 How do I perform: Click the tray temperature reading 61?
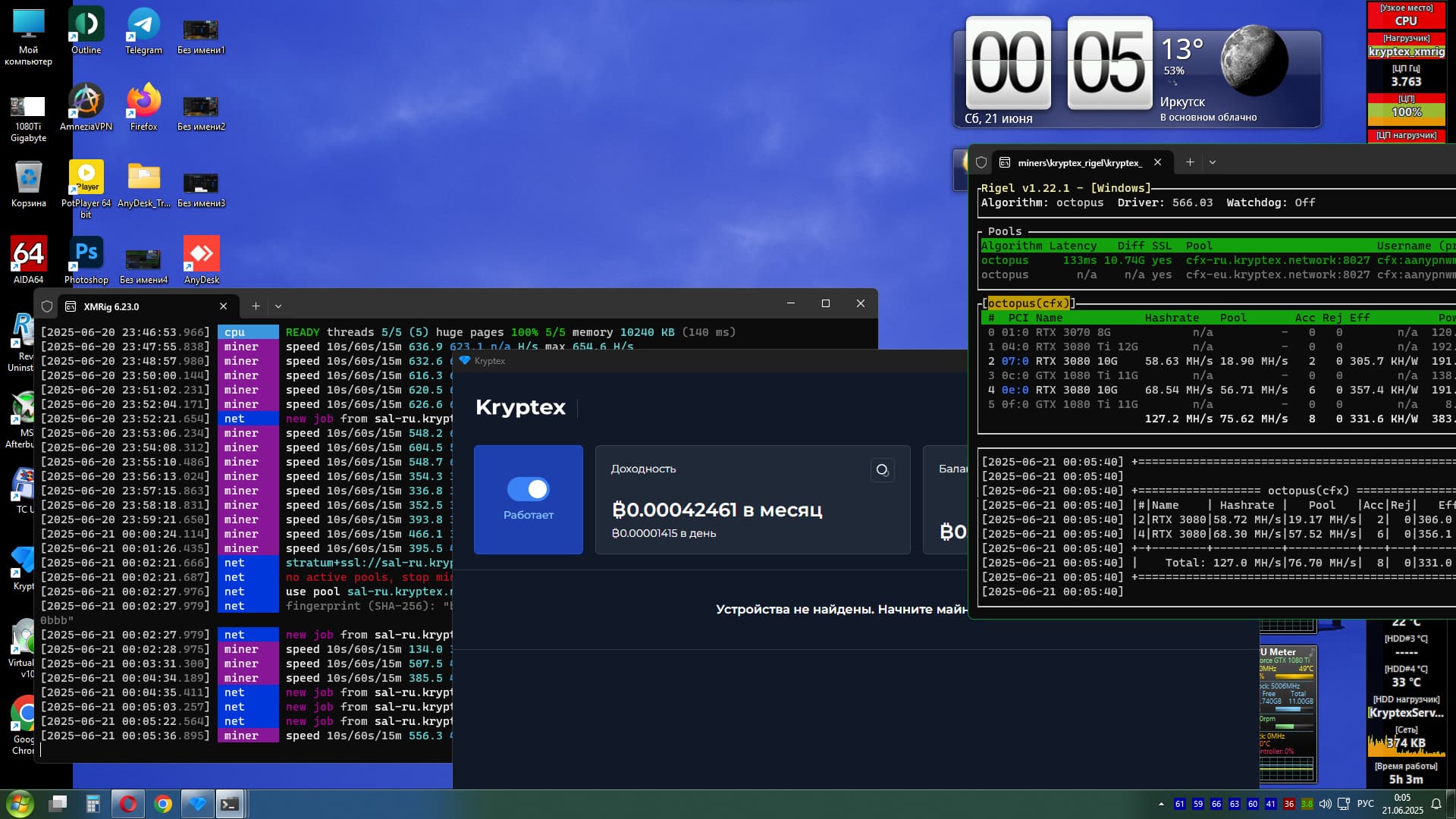coord(1179,804)
